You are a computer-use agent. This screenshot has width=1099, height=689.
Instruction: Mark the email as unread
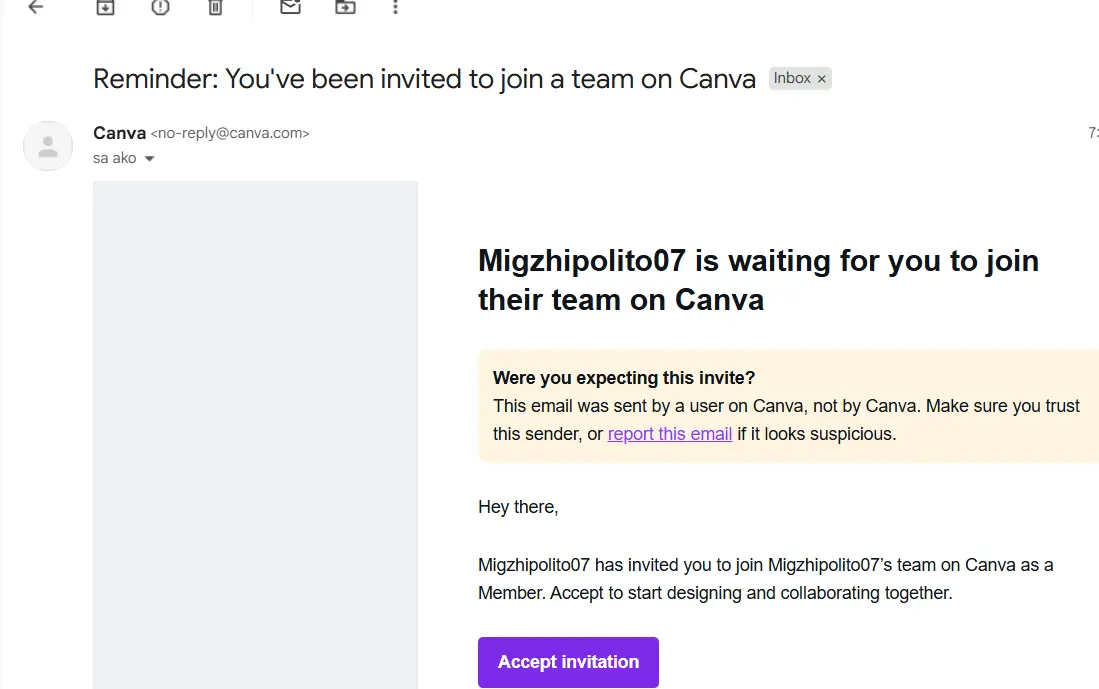[290, 7]
